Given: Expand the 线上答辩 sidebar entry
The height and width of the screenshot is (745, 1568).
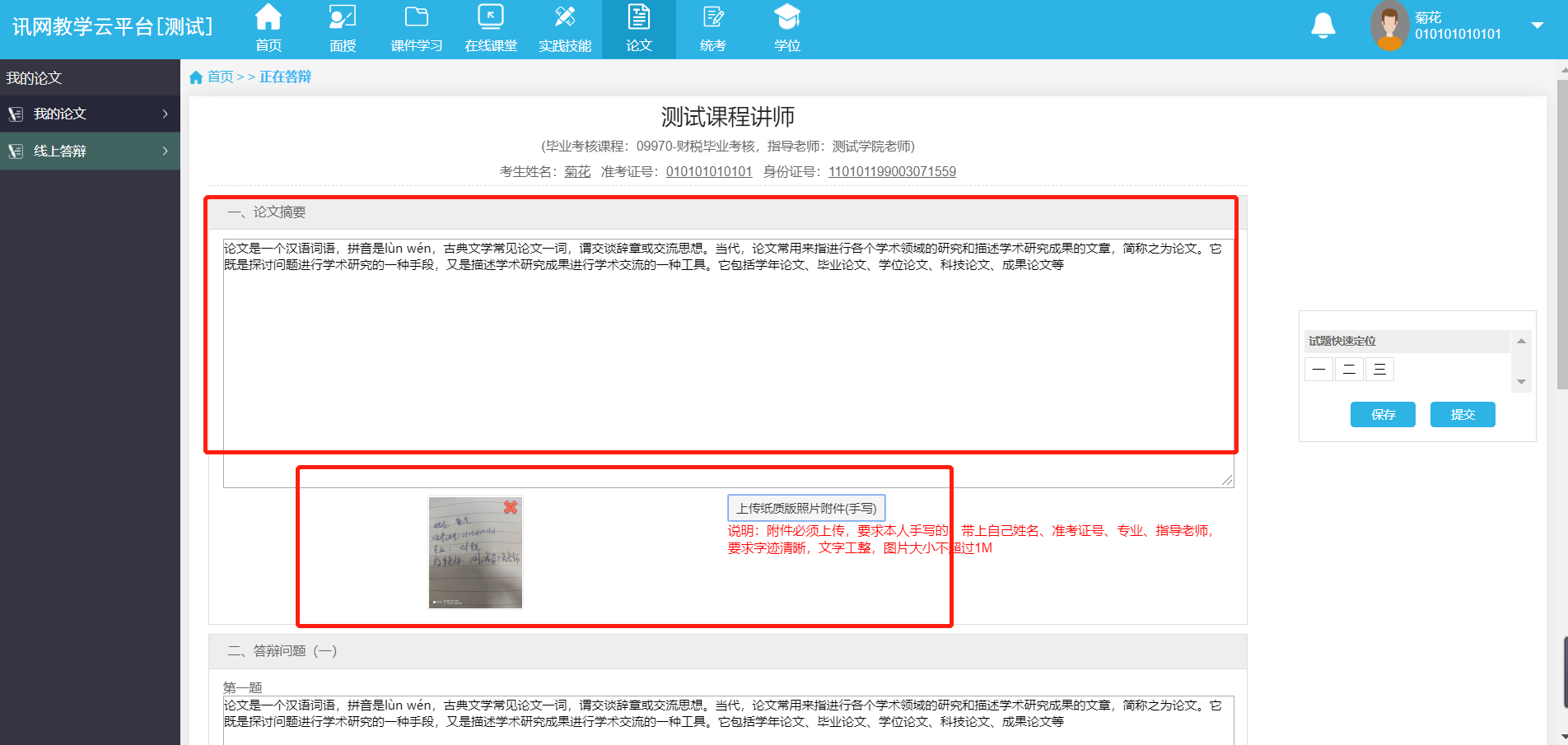Looking at the screenshot, I should [90, 151].
